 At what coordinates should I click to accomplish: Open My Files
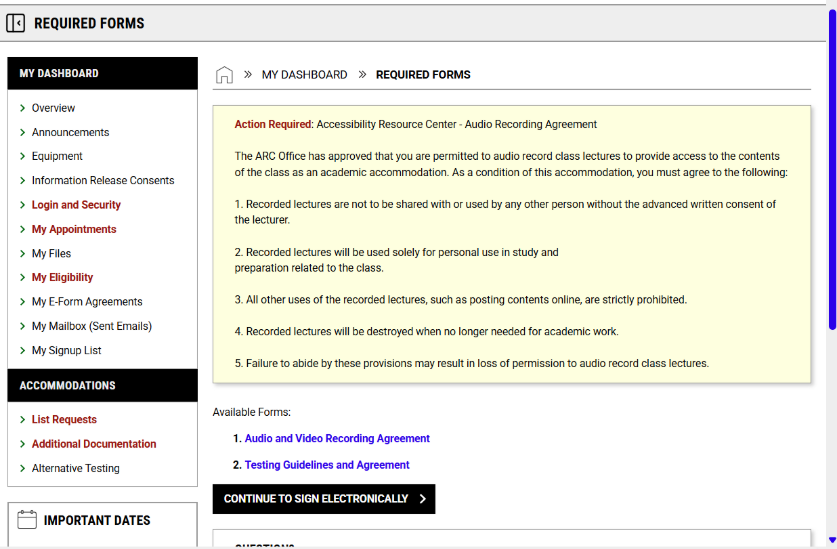pyautogui.click(x=51, y=253)
